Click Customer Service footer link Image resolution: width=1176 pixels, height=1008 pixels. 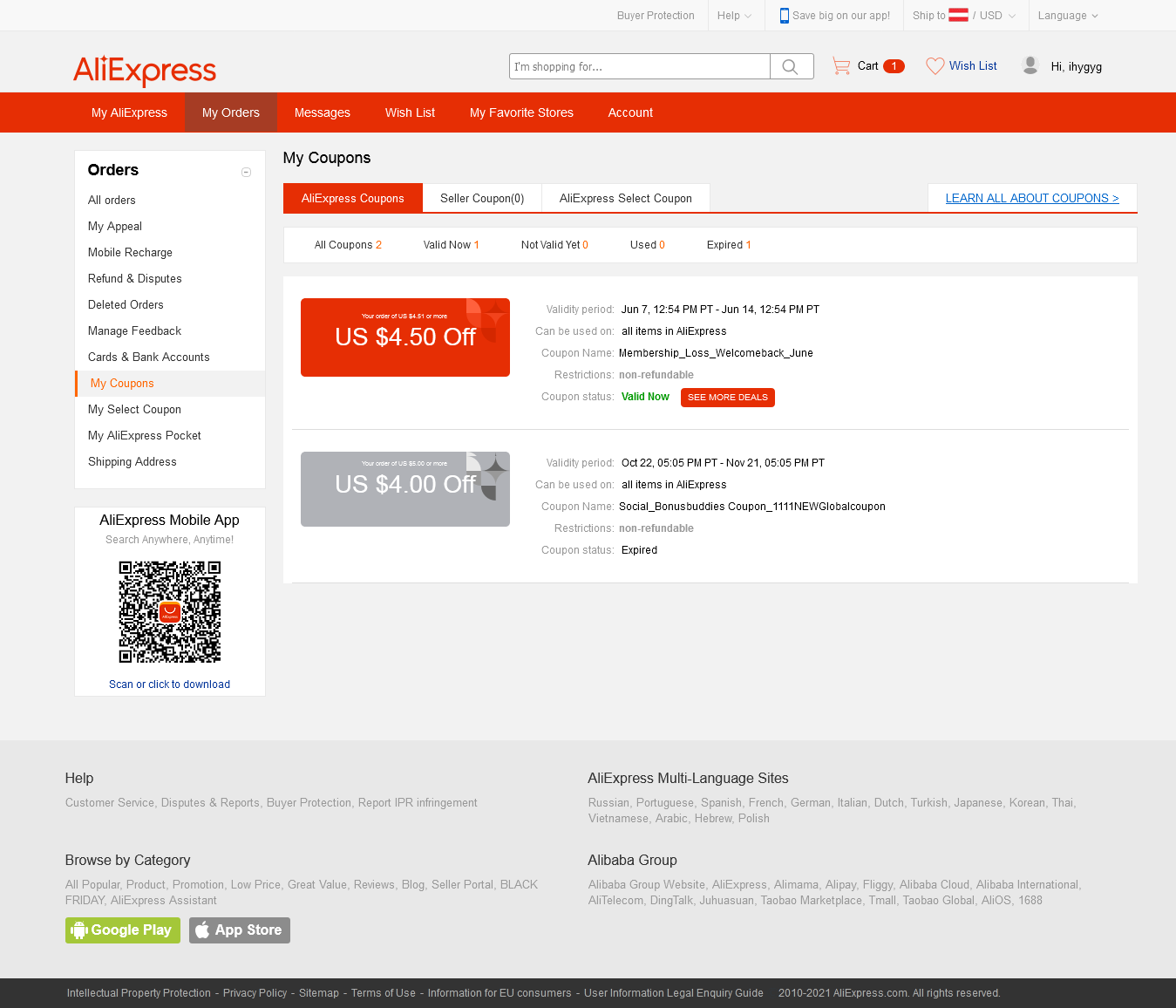tap(110, 803)
